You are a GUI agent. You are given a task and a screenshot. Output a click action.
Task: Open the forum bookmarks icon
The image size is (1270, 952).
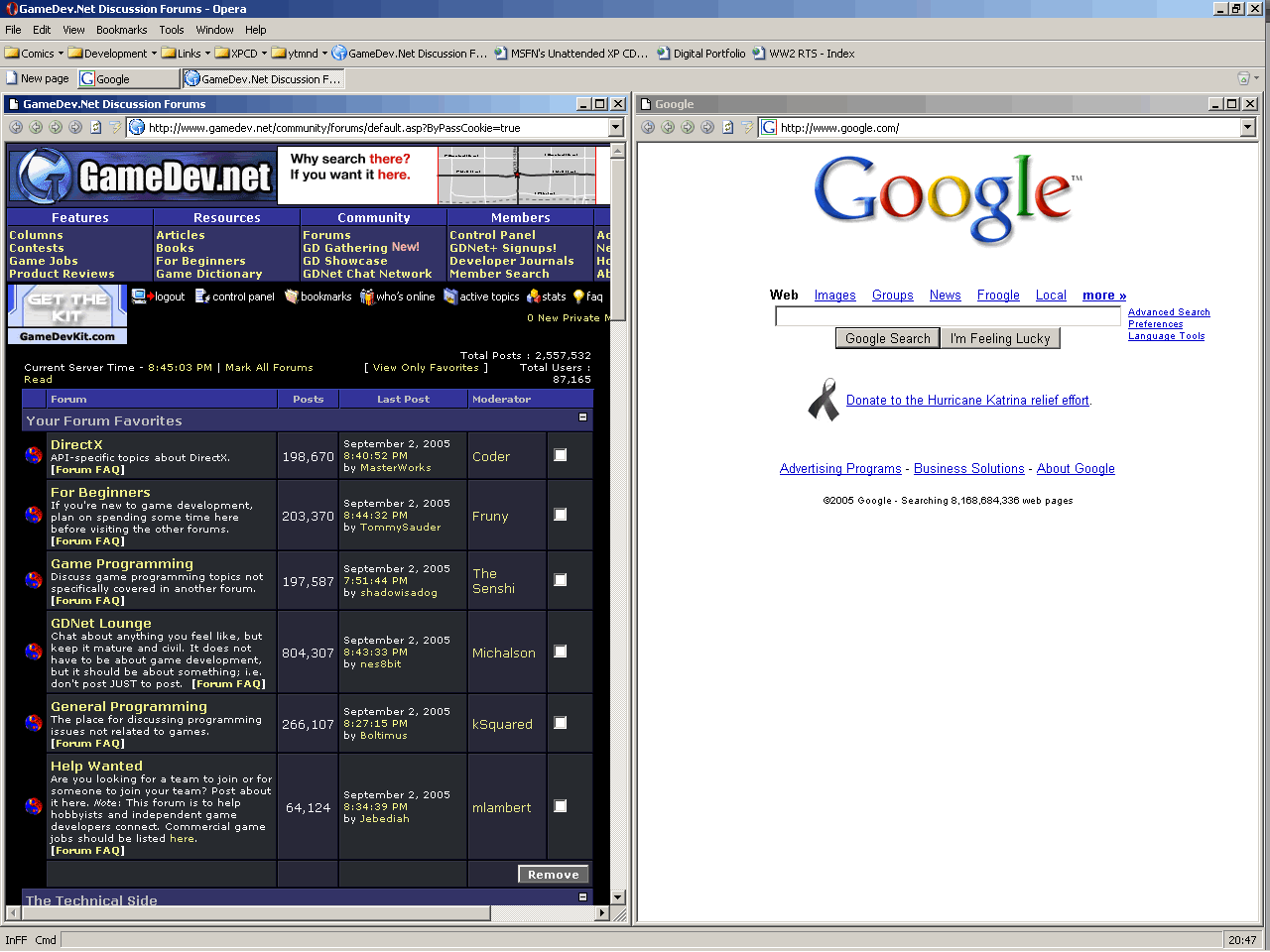click(x=291, y=296)
